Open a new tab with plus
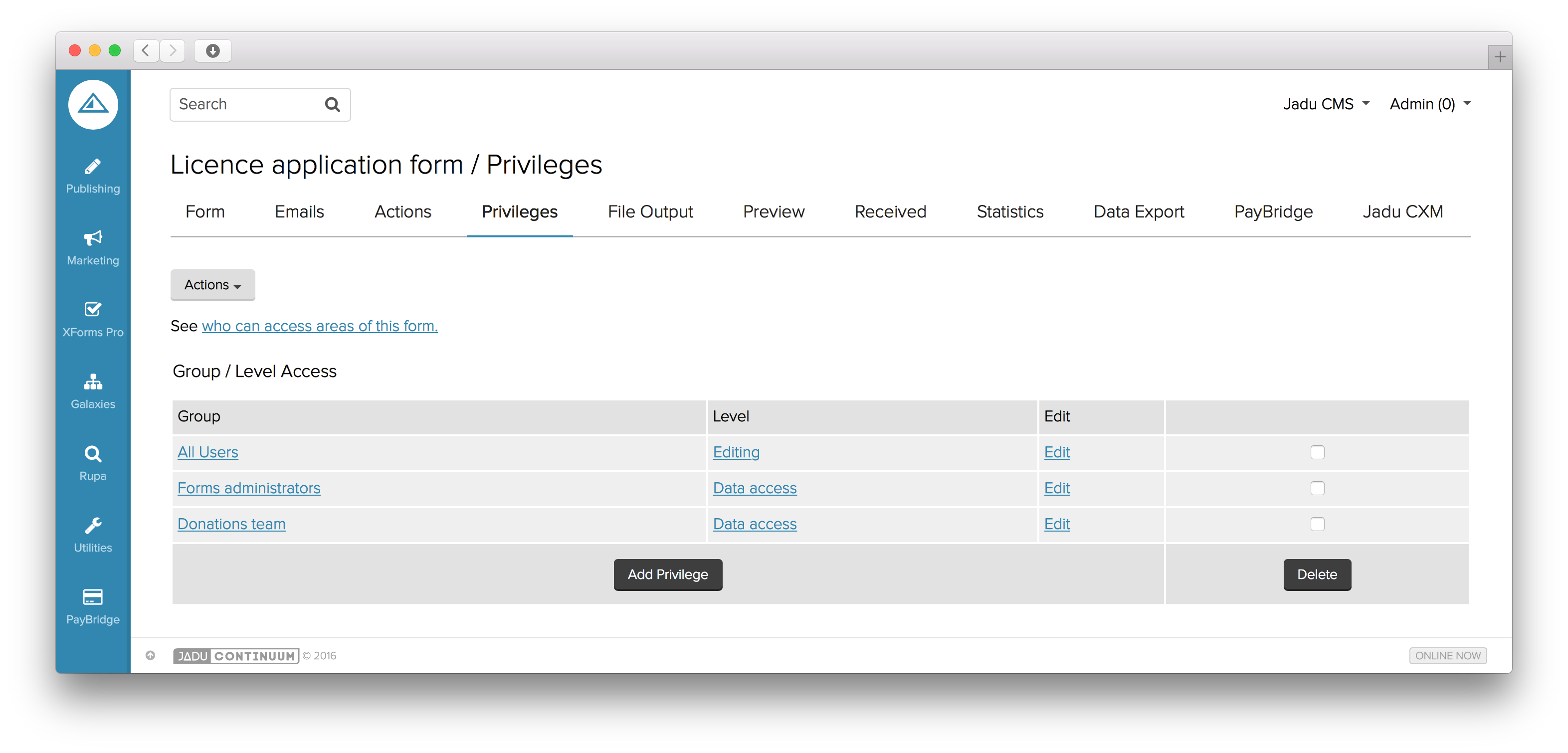This screenshot has height=753, width=1568. [x=1500, y=57]
